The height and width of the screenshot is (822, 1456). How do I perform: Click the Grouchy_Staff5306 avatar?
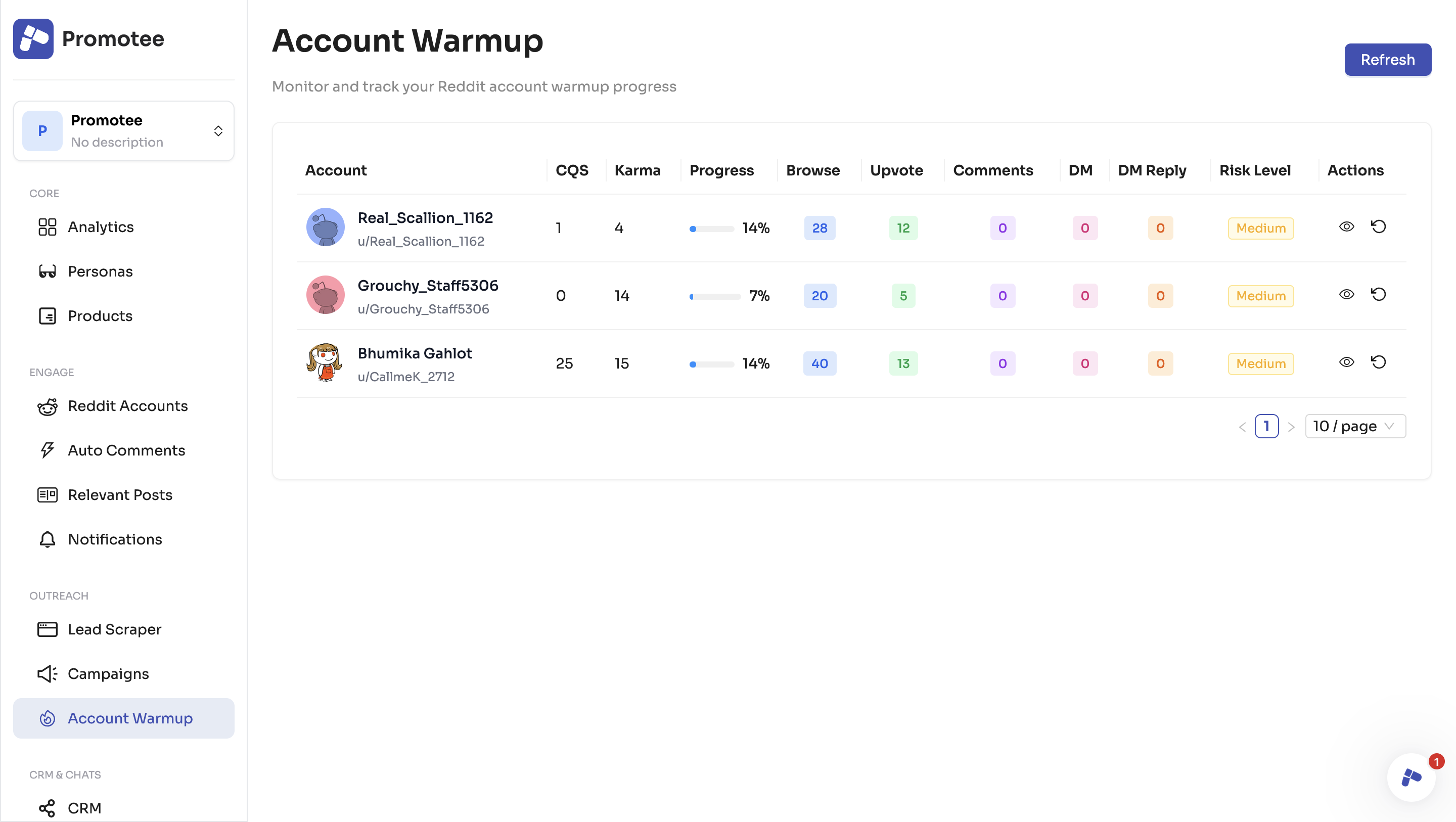(326, 295)
